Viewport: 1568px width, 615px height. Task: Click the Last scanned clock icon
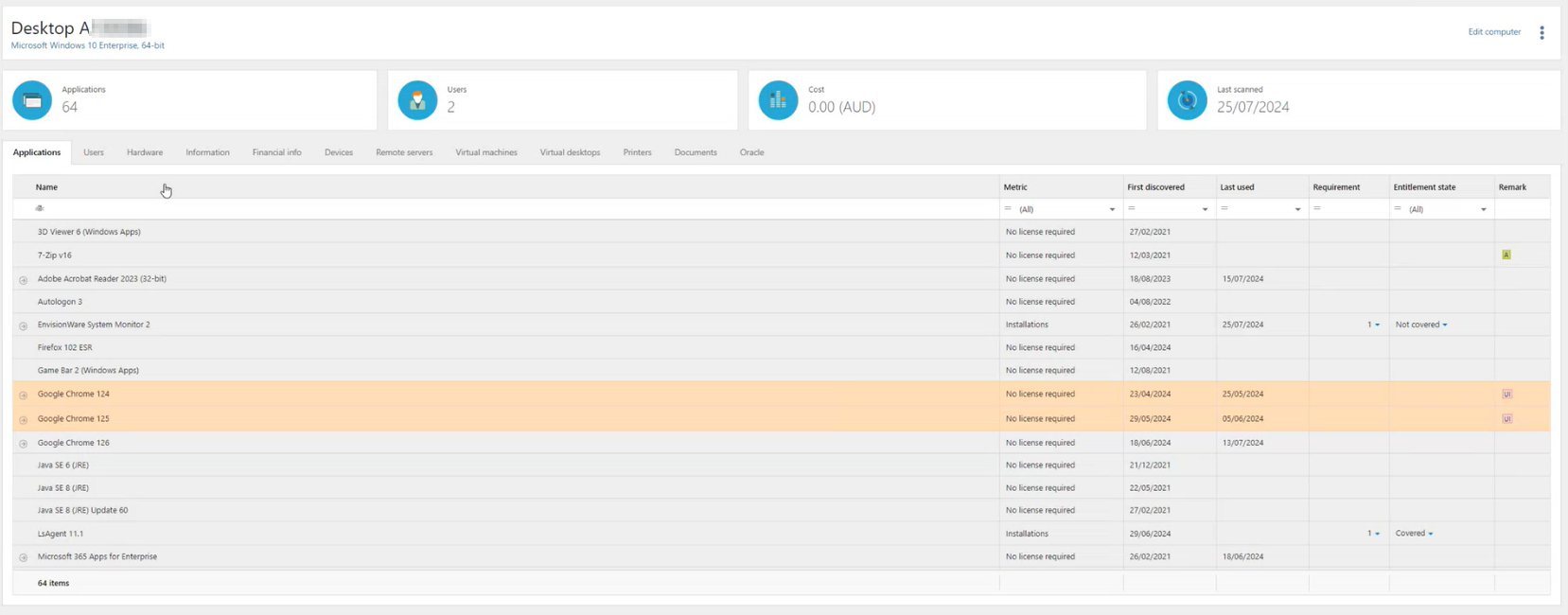tap(1187, 100)
